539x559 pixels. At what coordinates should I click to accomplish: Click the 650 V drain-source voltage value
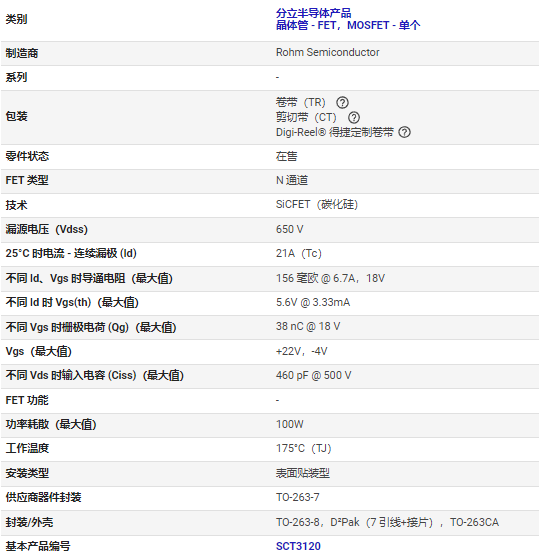pyautogui.click(x=289, y=229)
